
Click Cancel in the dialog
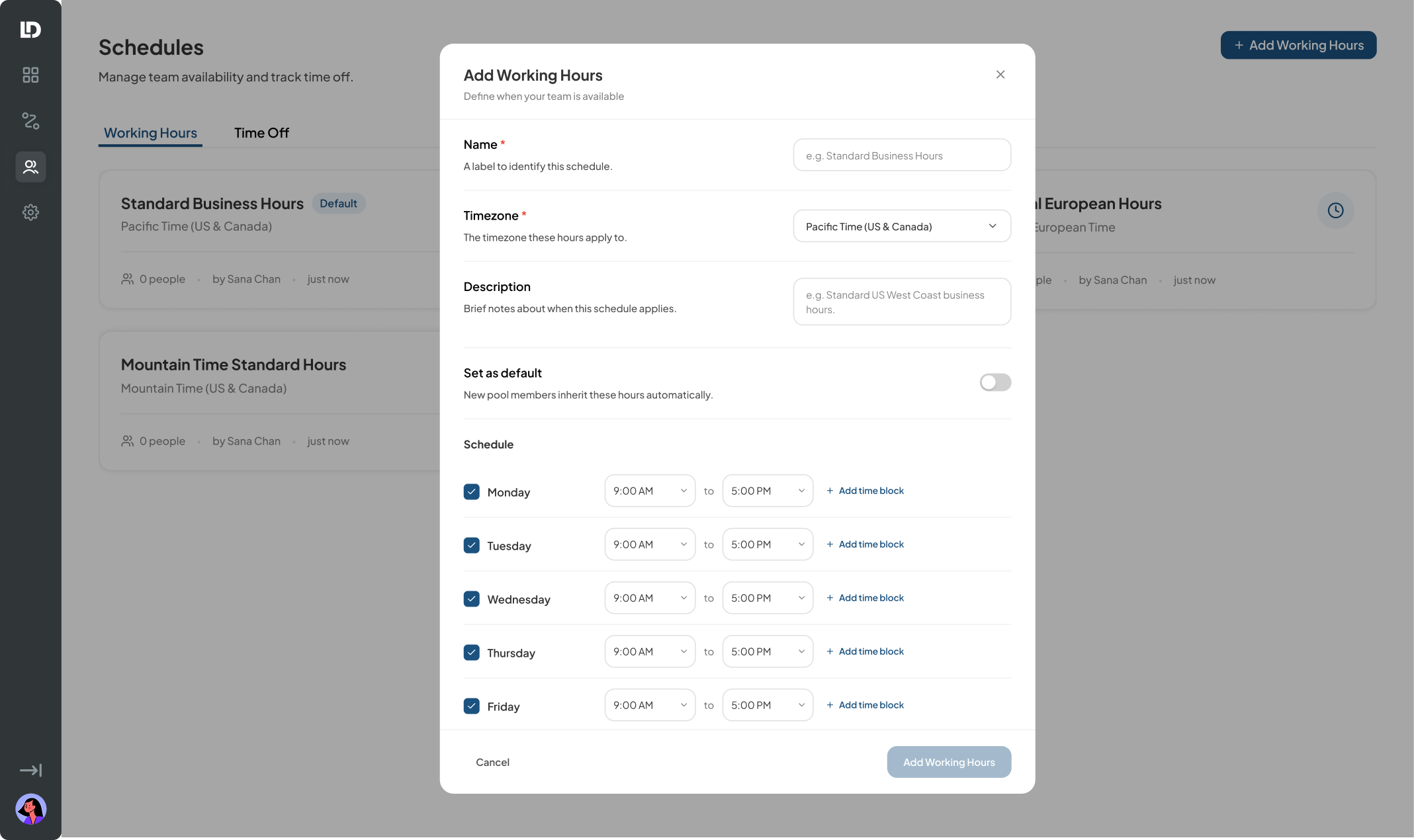point(492,762)
